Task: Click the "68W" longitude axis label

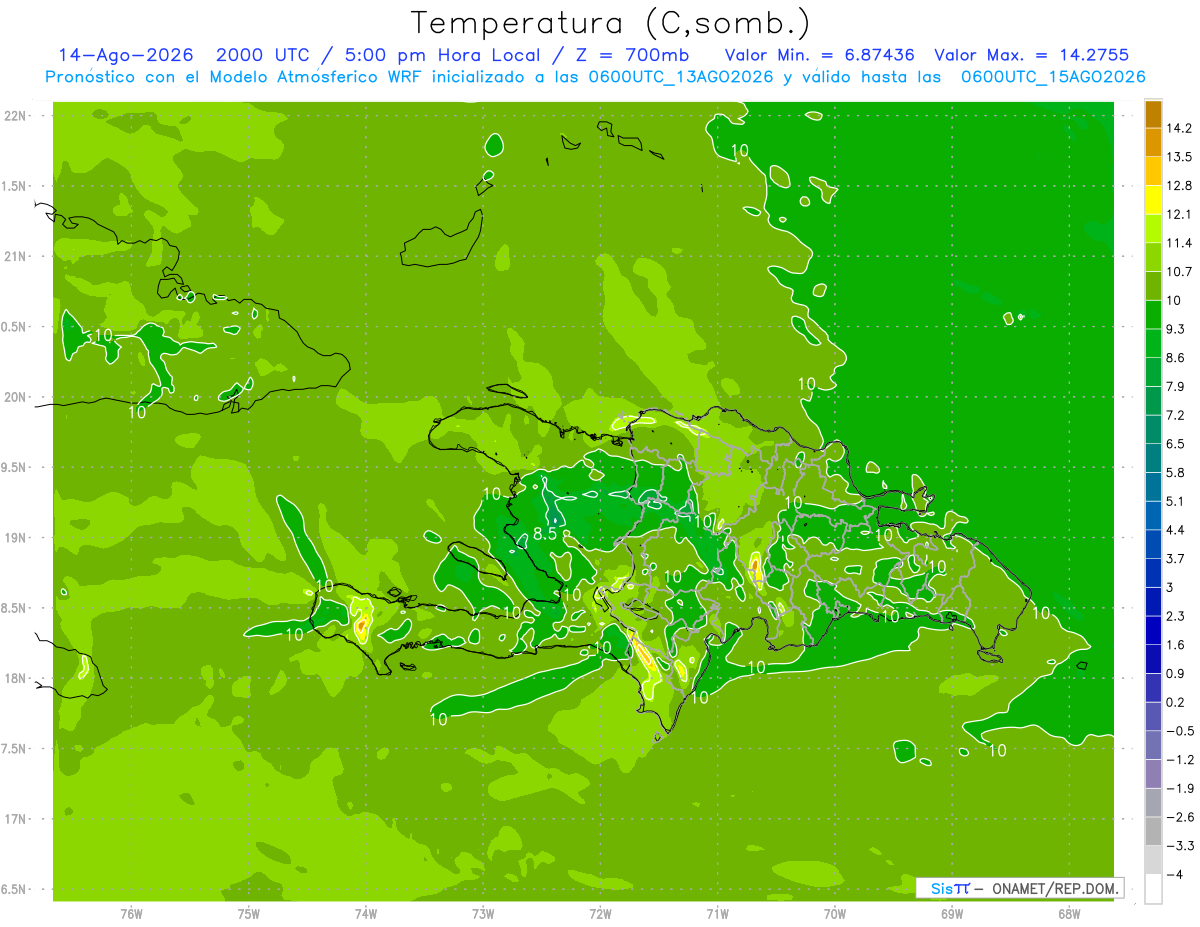Action: click(x=1069, y=914)
